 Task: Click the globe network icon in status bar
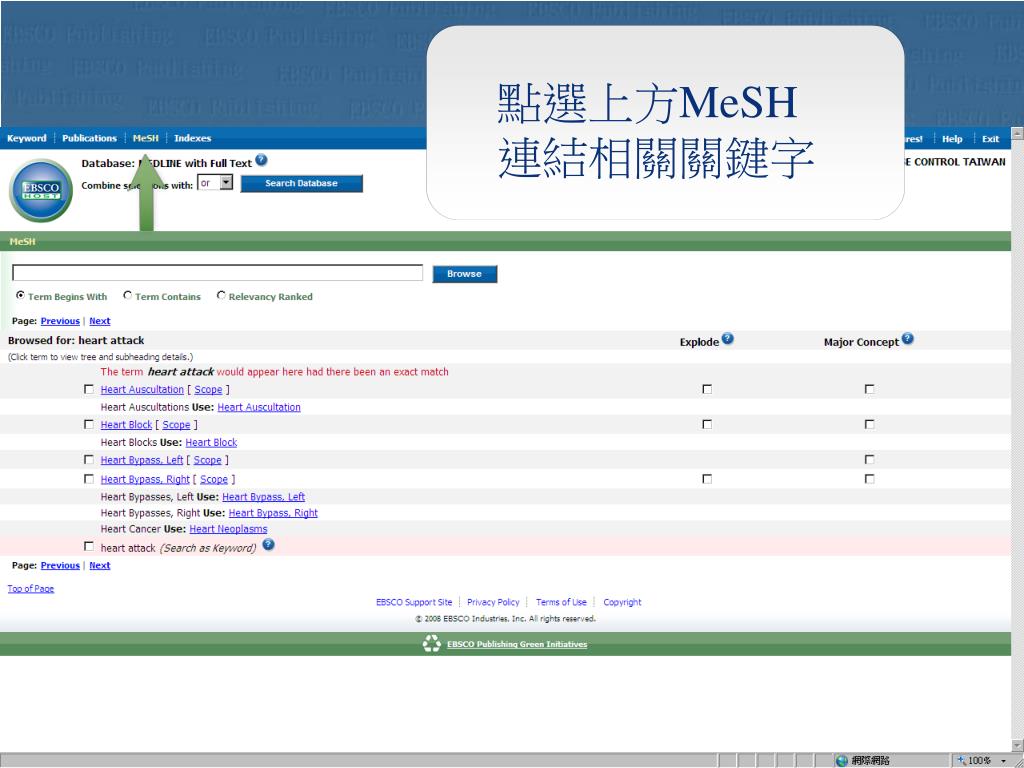842,761
